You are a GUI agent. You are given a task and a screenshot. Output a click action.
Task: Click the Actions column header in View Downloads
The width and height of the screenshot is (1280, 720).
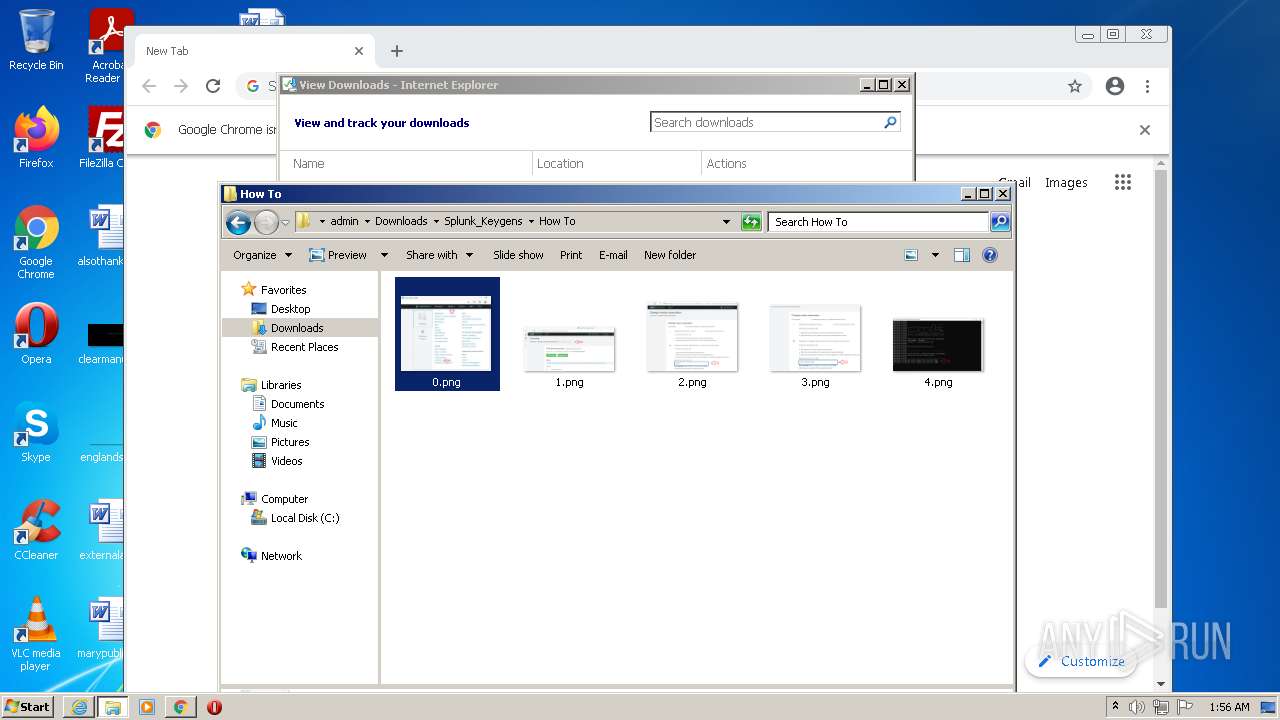click(806, 164)
